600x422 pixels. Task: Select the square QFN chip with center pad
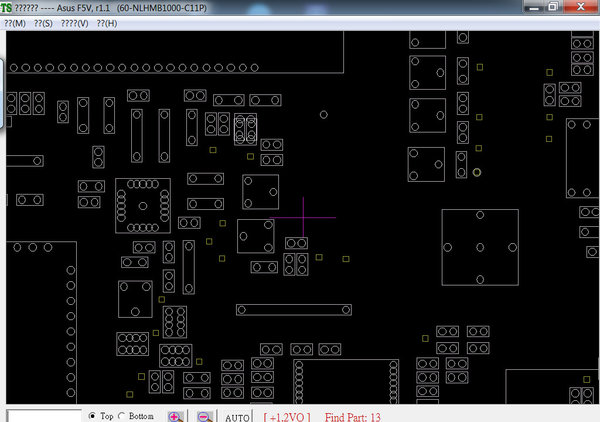pyautogui.click(x=143, y=206)
